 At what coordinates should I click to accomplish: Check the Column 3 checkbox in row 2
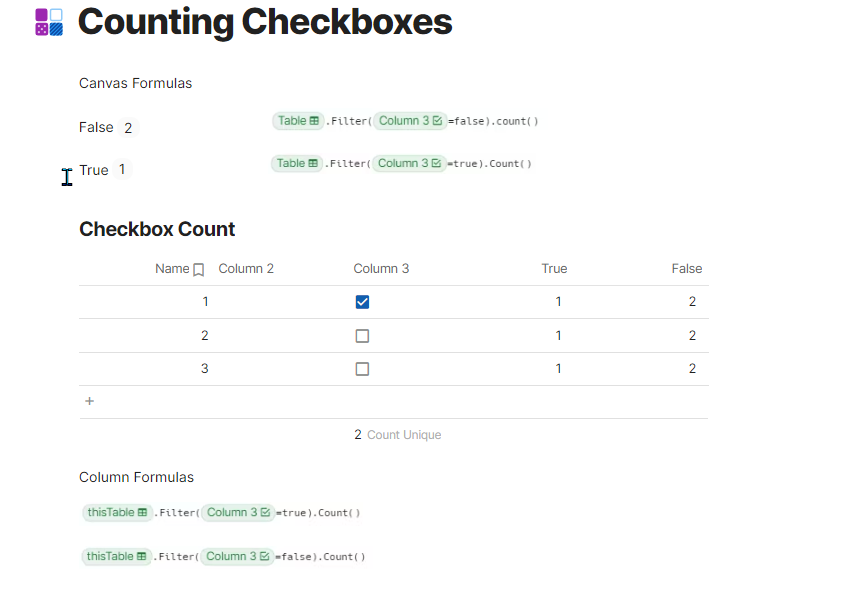pyautogui.click(x=362, y=336)
